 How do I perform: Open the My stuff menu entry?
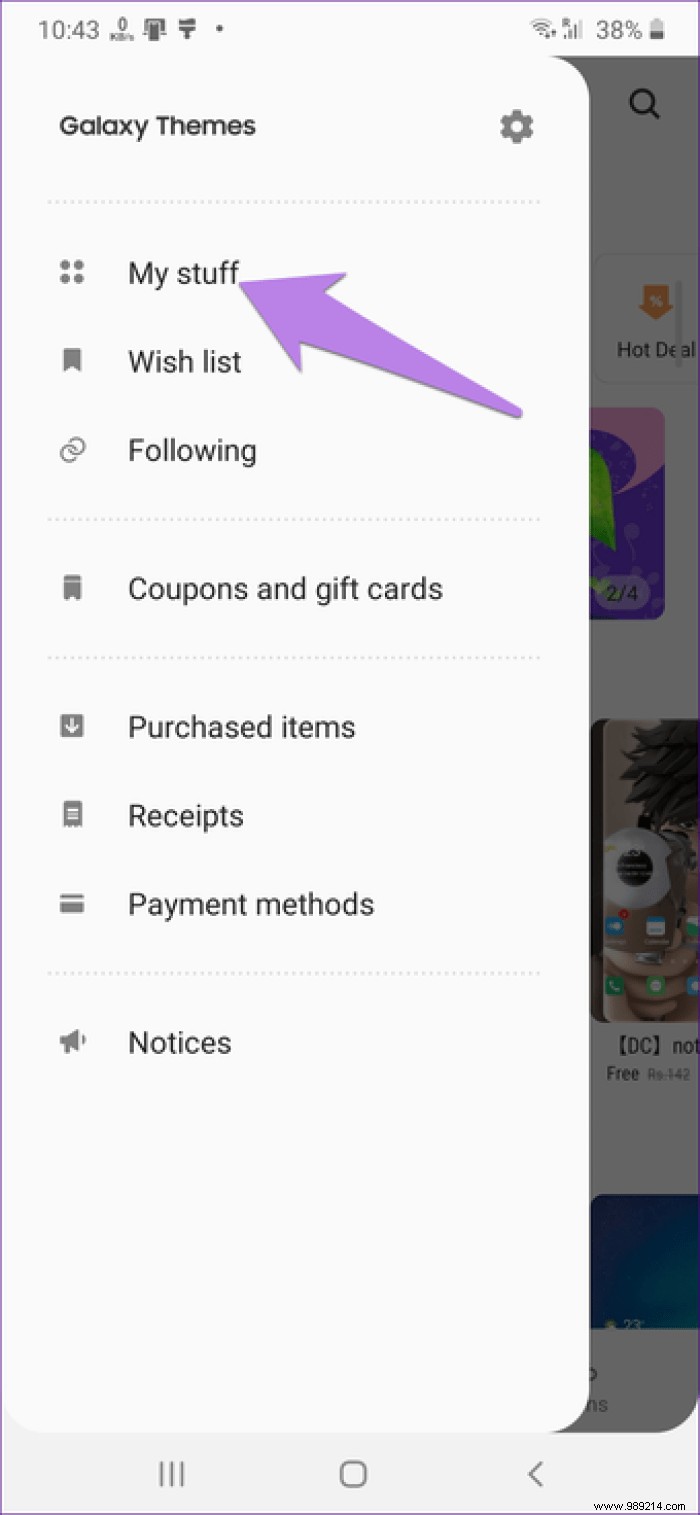click(x=184, y=272)
